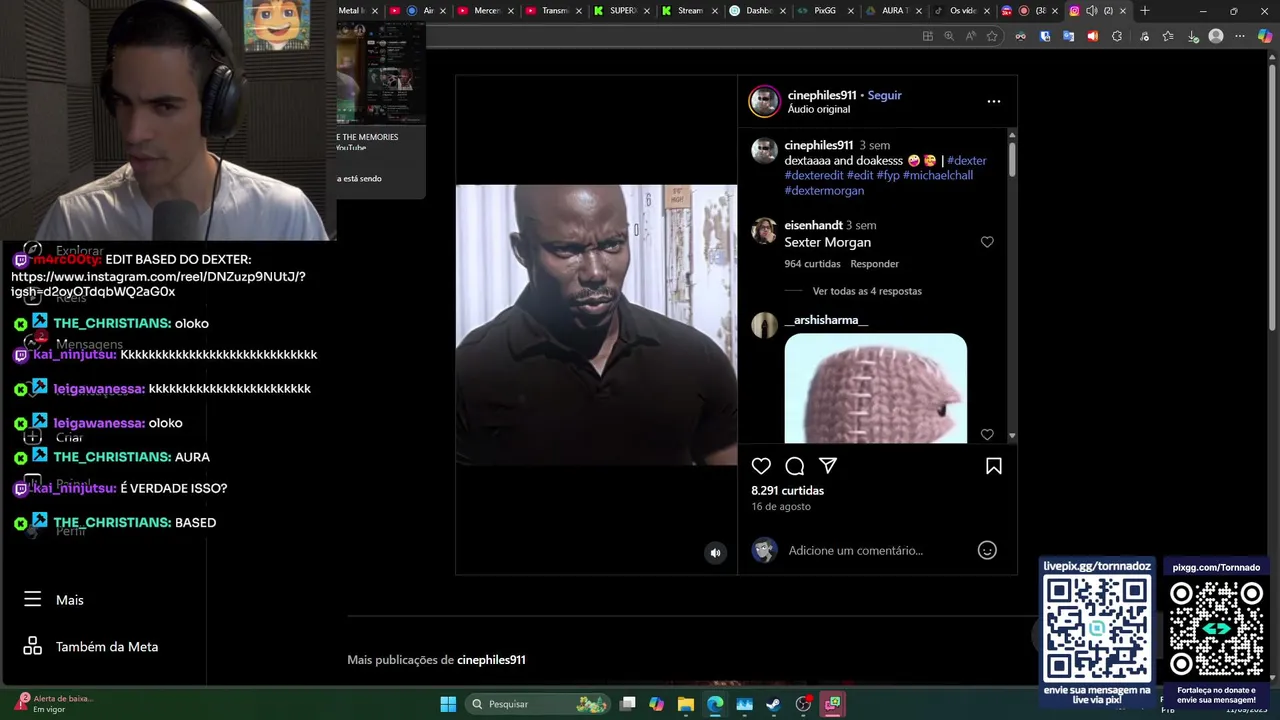Open the split screen icon in the address bar
This screenshot has width=1280, height=720.
pyautogui.click(x=928, y=36)
